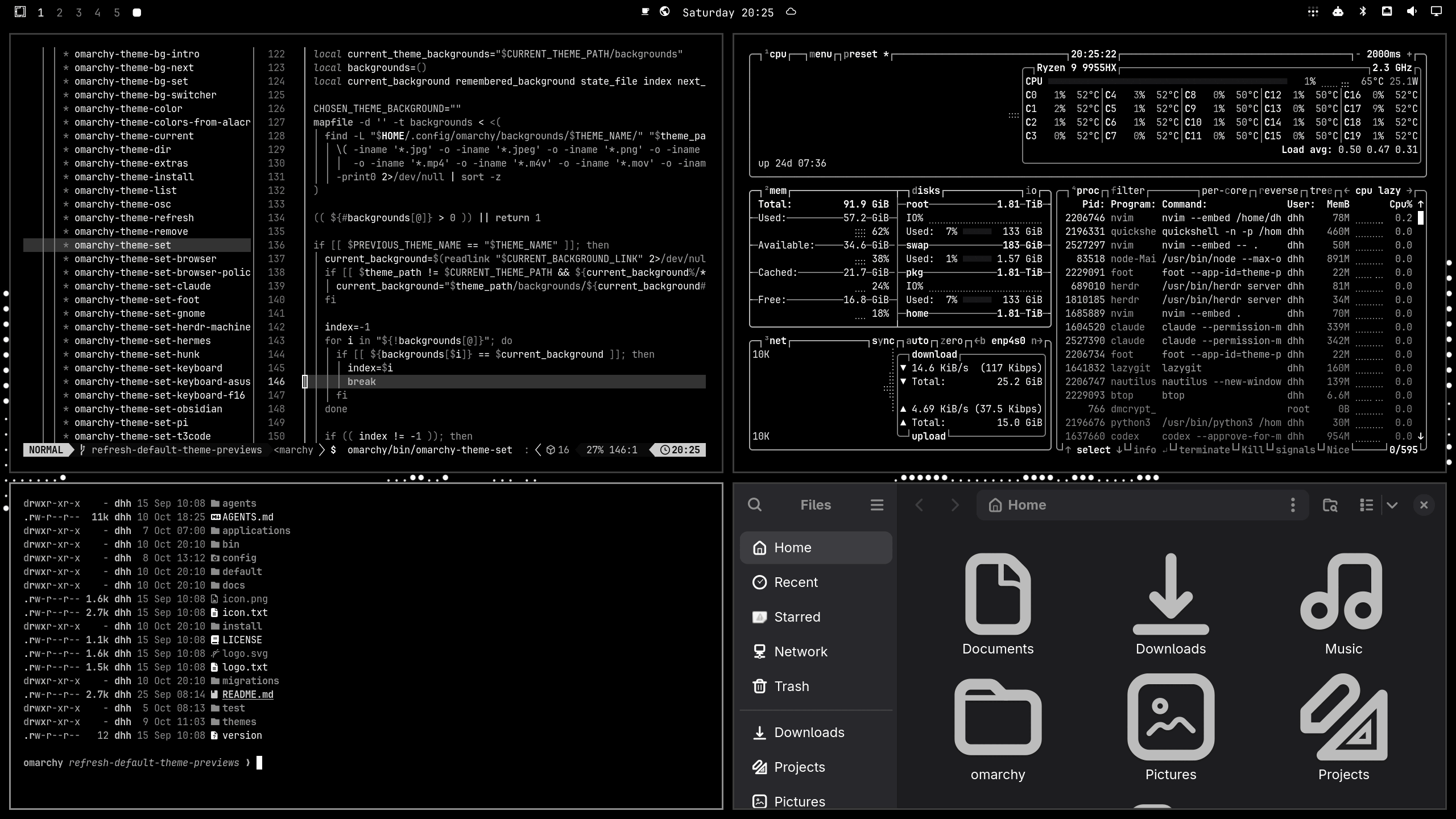This screenshot has width=1456, height=819.
Task: Click the volume icon in system tray
Action: (x=1412, y=11)
